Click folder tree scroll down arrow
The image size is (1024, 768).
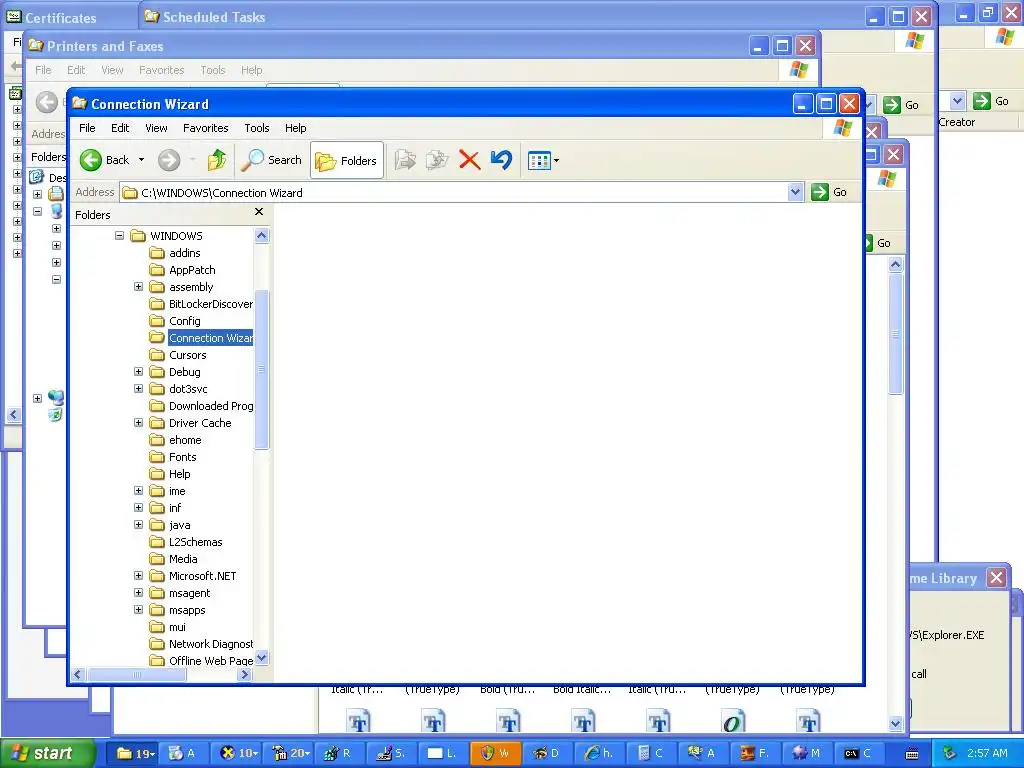[261, 658]
